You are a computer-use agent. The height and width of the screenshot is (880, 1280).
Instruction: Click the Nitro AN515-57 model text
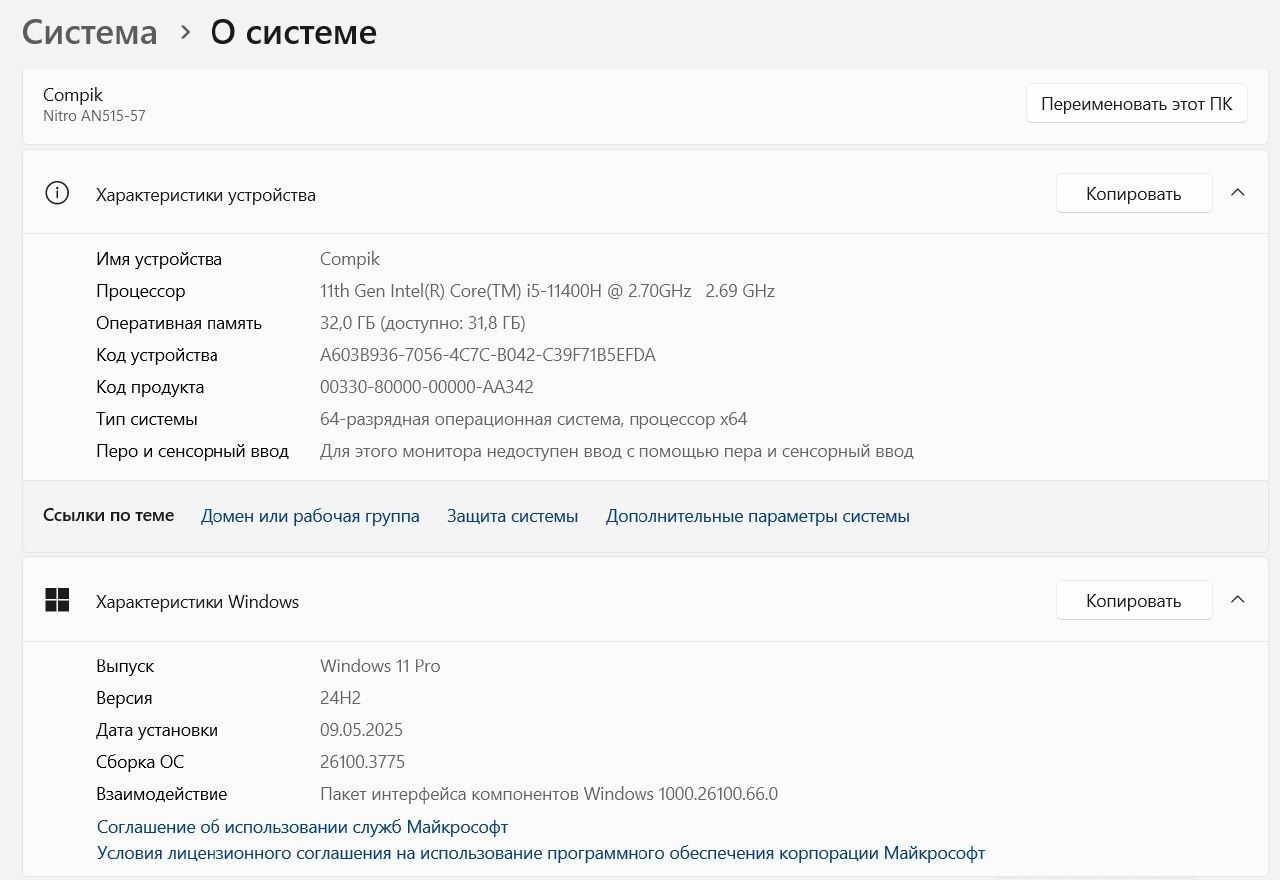click(94, 116)
